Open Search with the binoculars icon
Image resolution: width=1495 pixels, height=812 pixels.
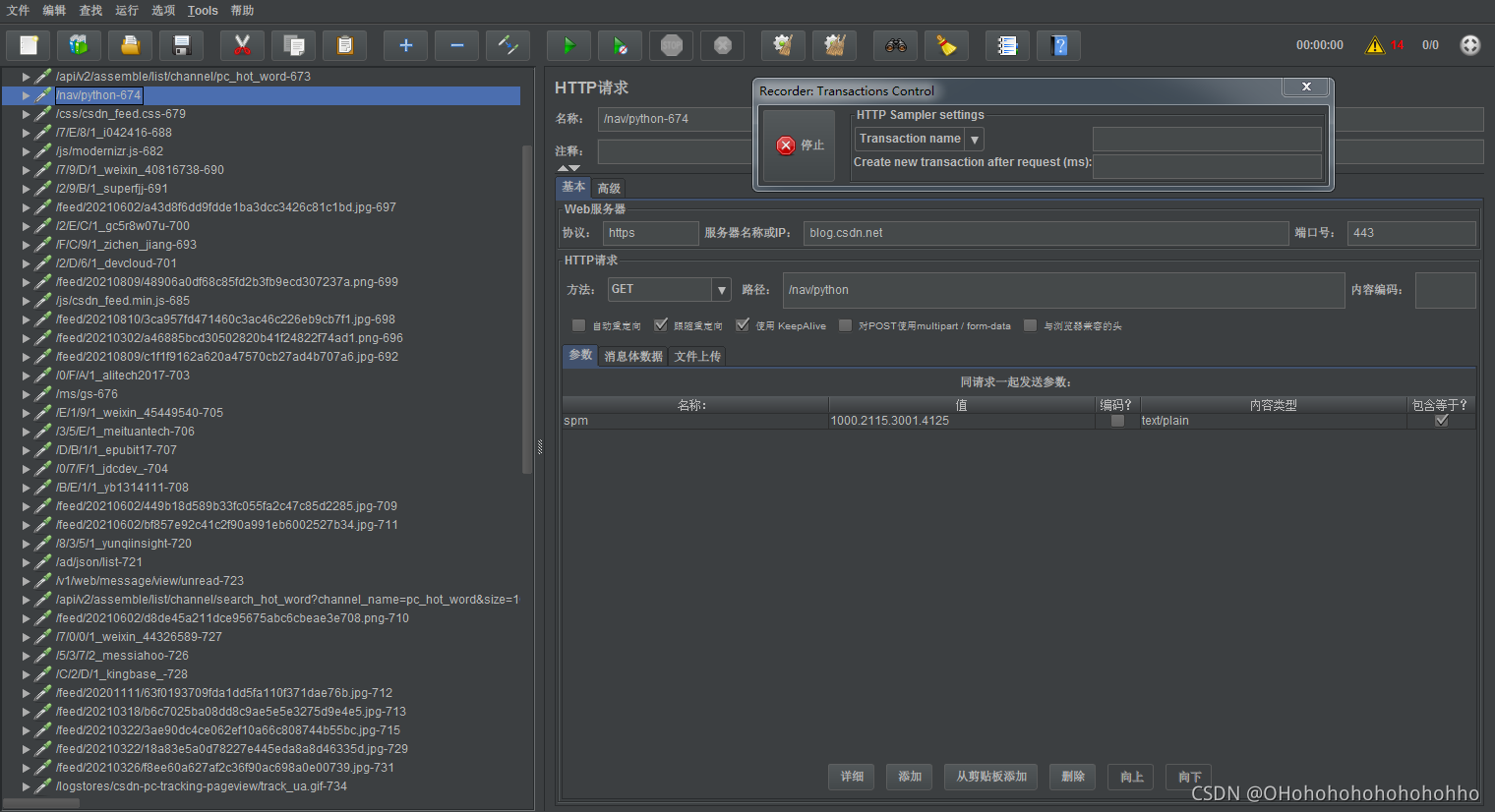(895, 45)
